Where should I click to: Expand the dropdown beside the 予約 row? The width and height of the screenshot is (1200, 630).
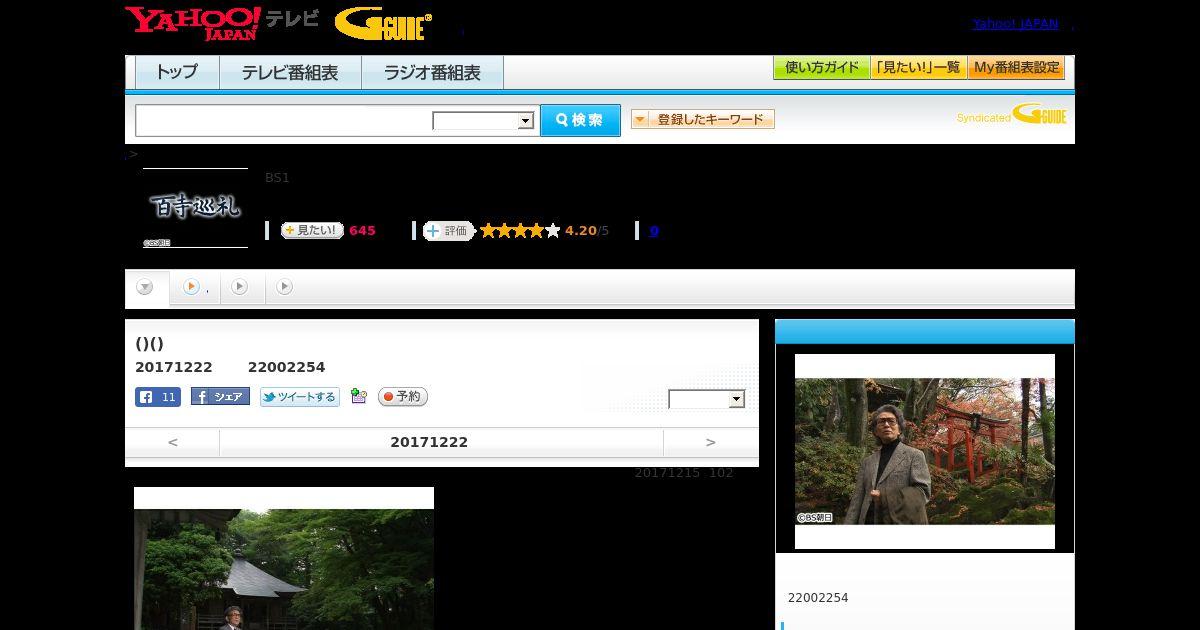click(707, 399)
